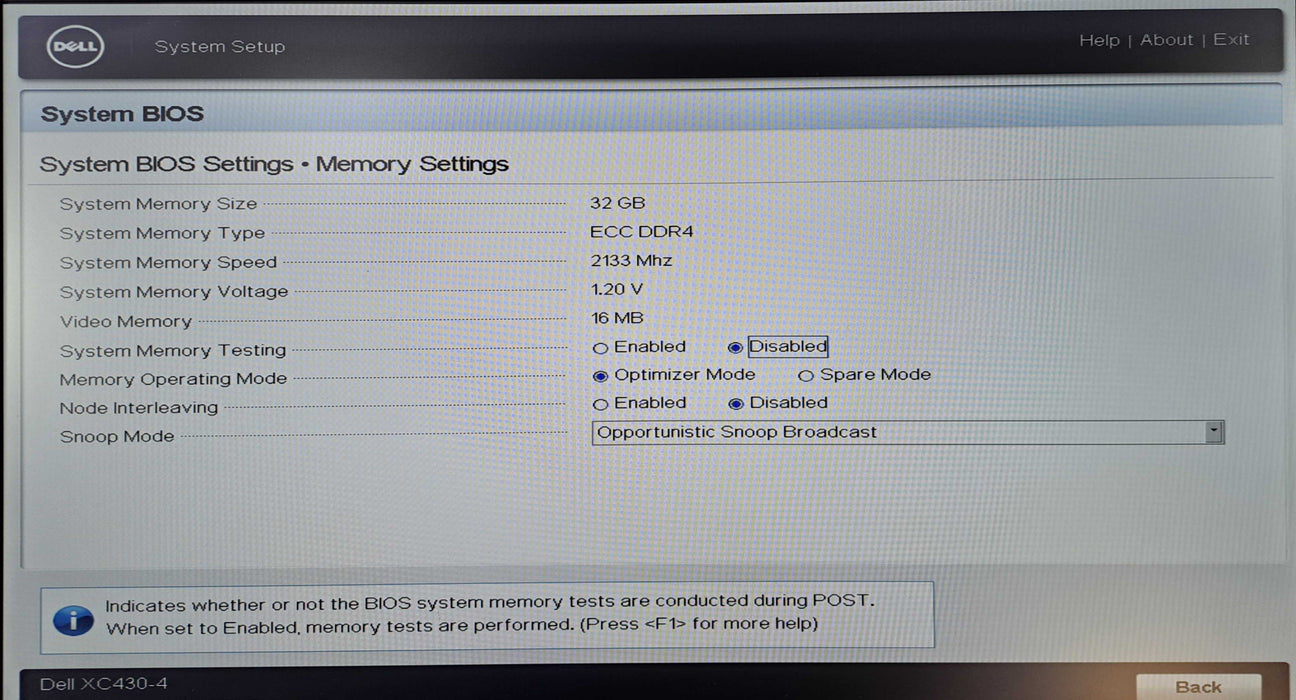The width and height of the screenshot is (1296, 700).
Task: Open the Help link
Action: pyautogui.click(x=1098, y=40)
